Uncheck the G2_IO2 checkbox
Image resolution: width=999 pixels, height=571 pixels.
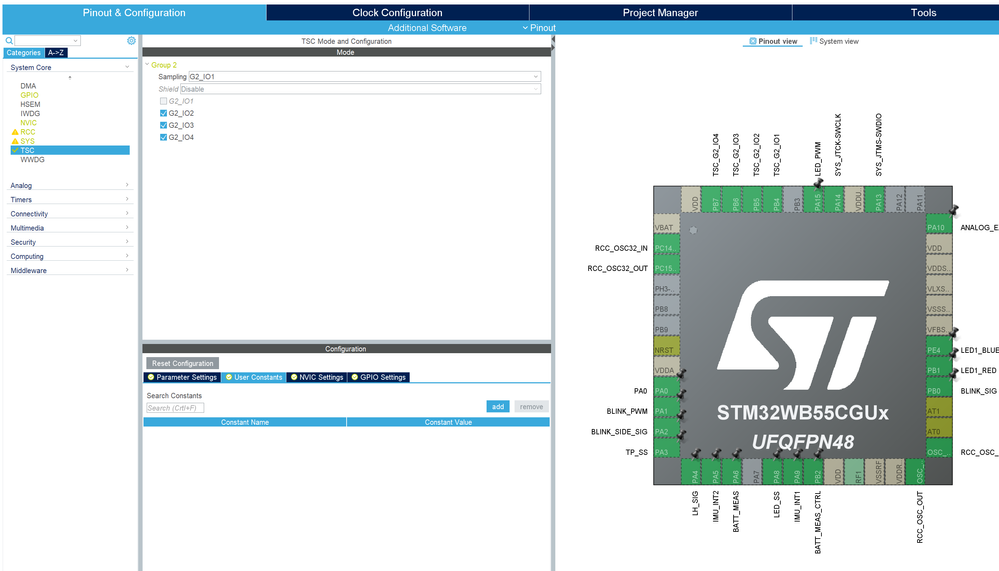click(163, 113)
